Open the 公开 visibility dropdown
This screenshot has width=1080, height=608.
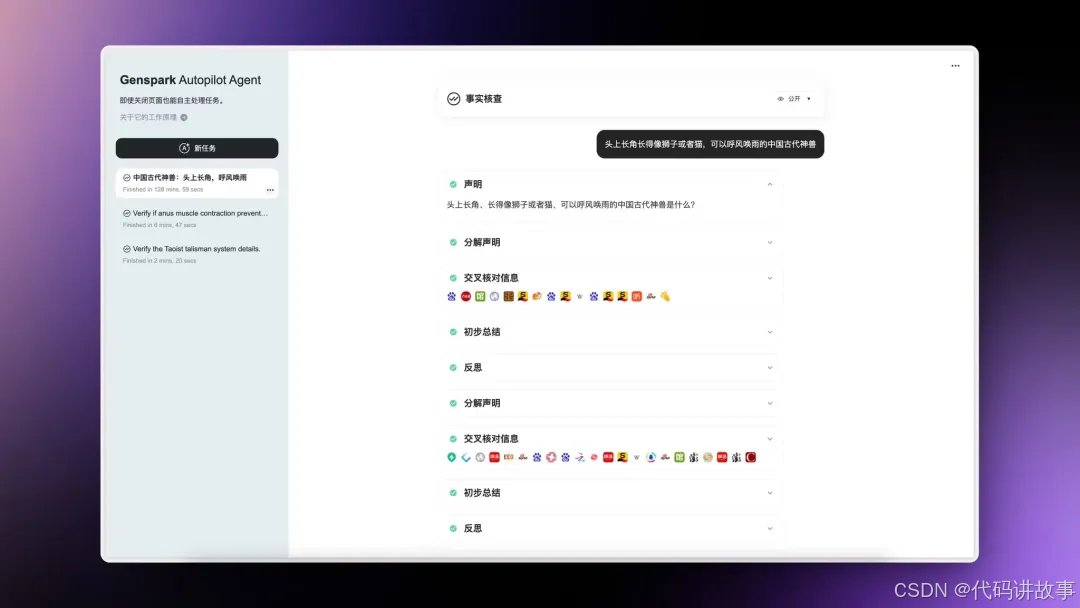(794, 99)
